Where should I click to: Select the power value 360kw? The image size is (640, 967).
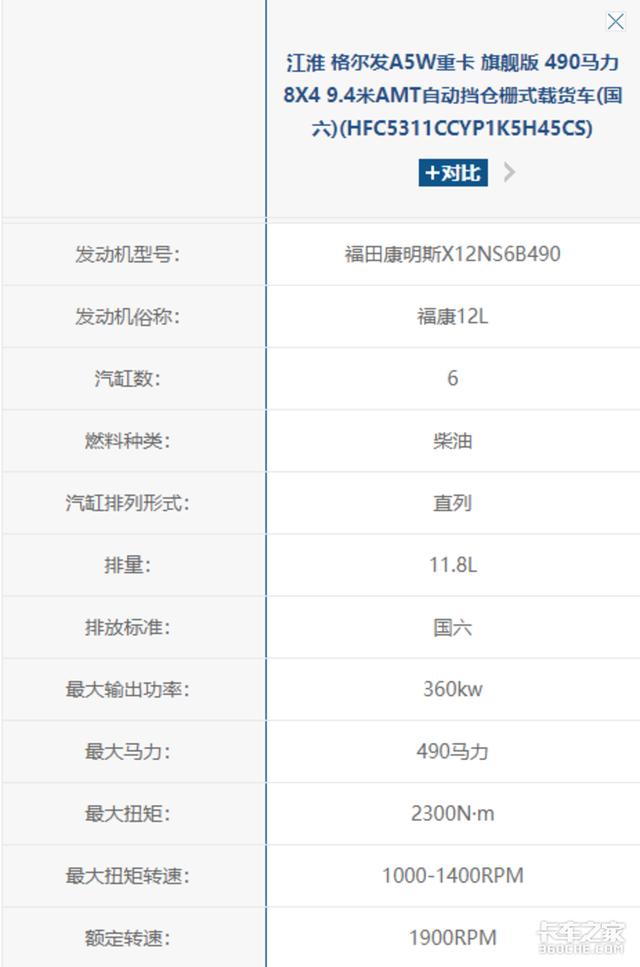[x=453, y=689]
